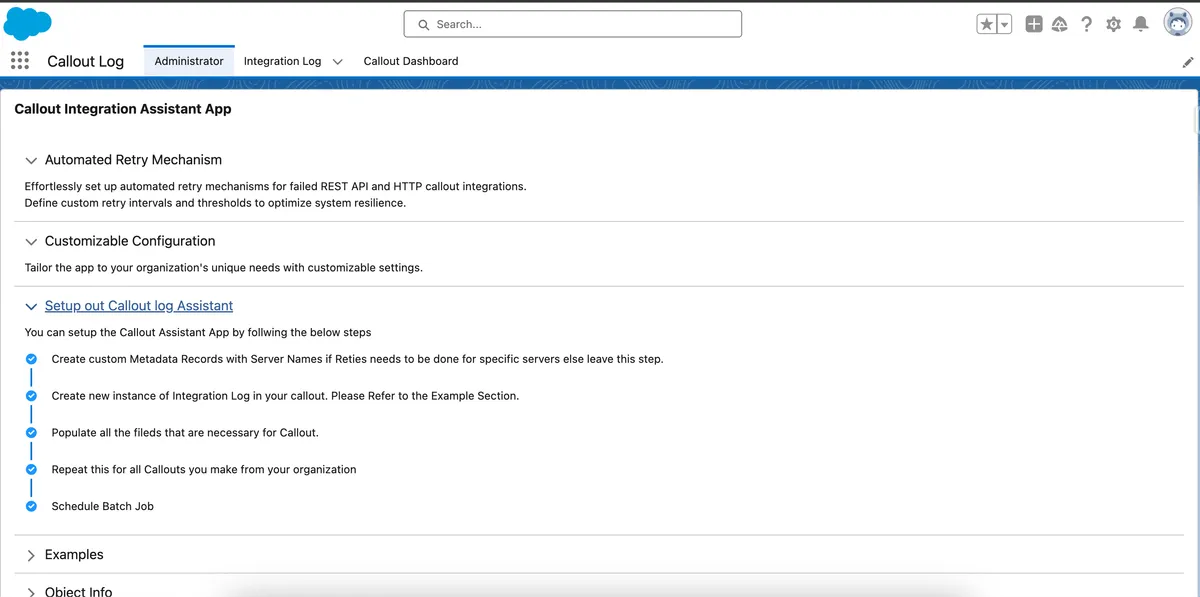The image size is (1200, 597).
Task: Click the Repeat this for all Callouts text
Action: (204, 469)
